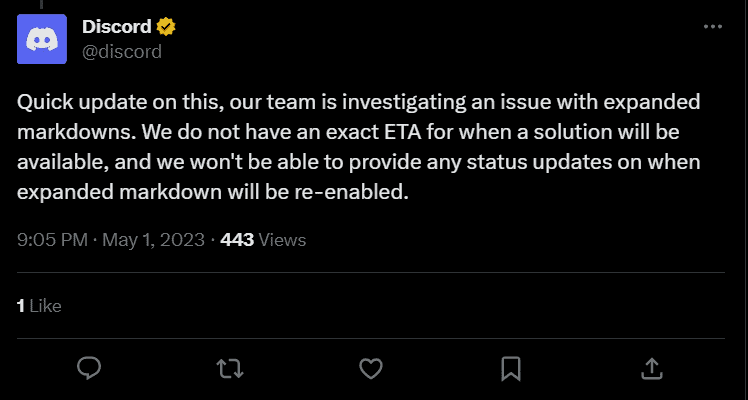
Task: Open the Discord display name link
Action: point(116,27)
